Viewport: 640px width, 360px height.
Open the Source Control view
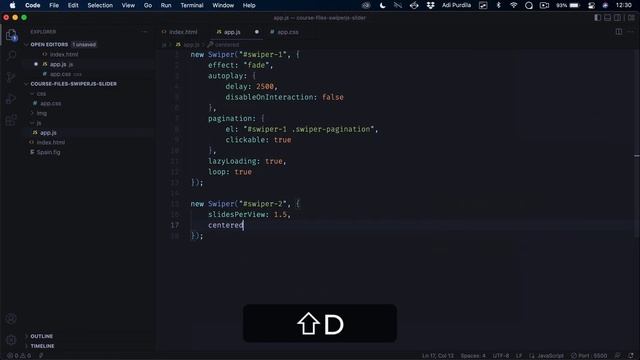[11, 77]
